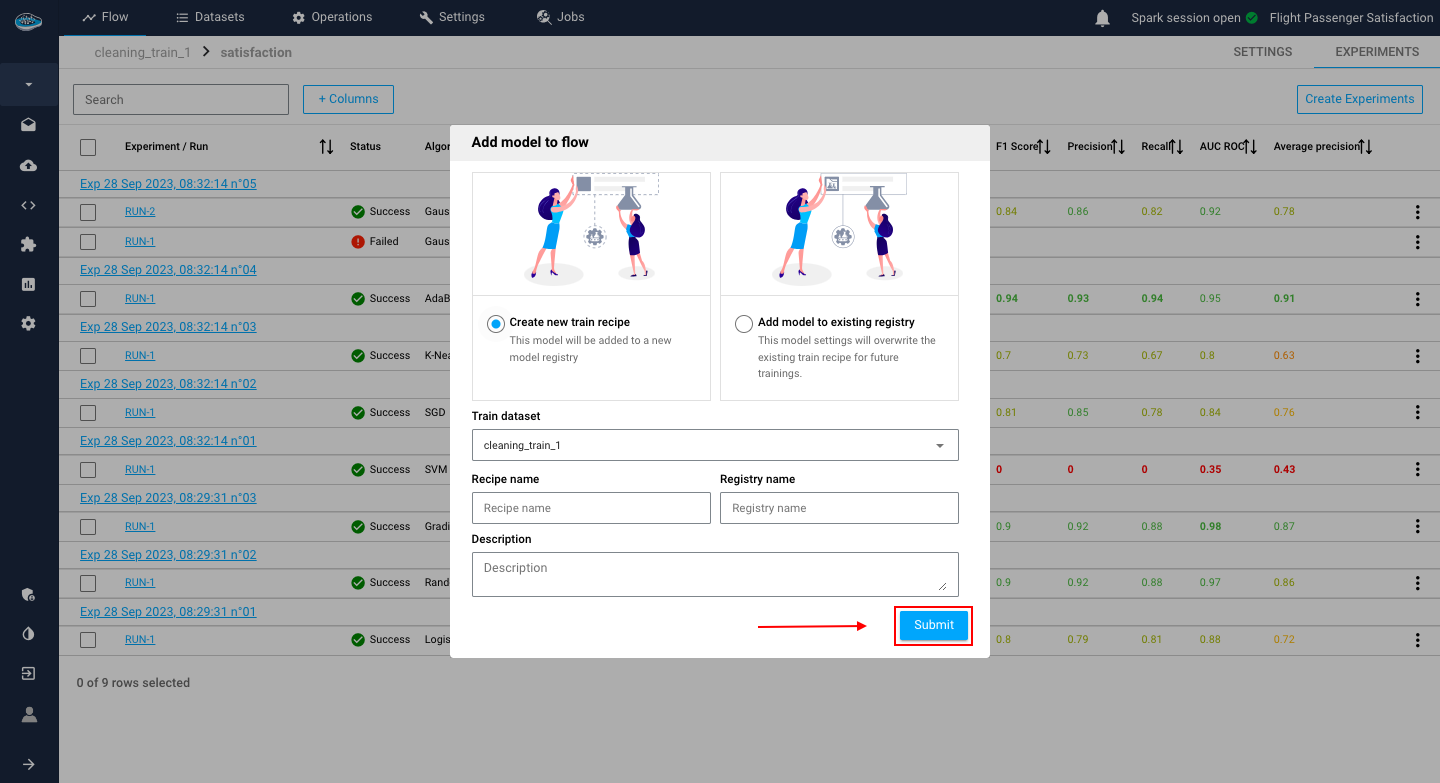Click the Submit button
Viewport: 1440px width, 783px height.
933,625
